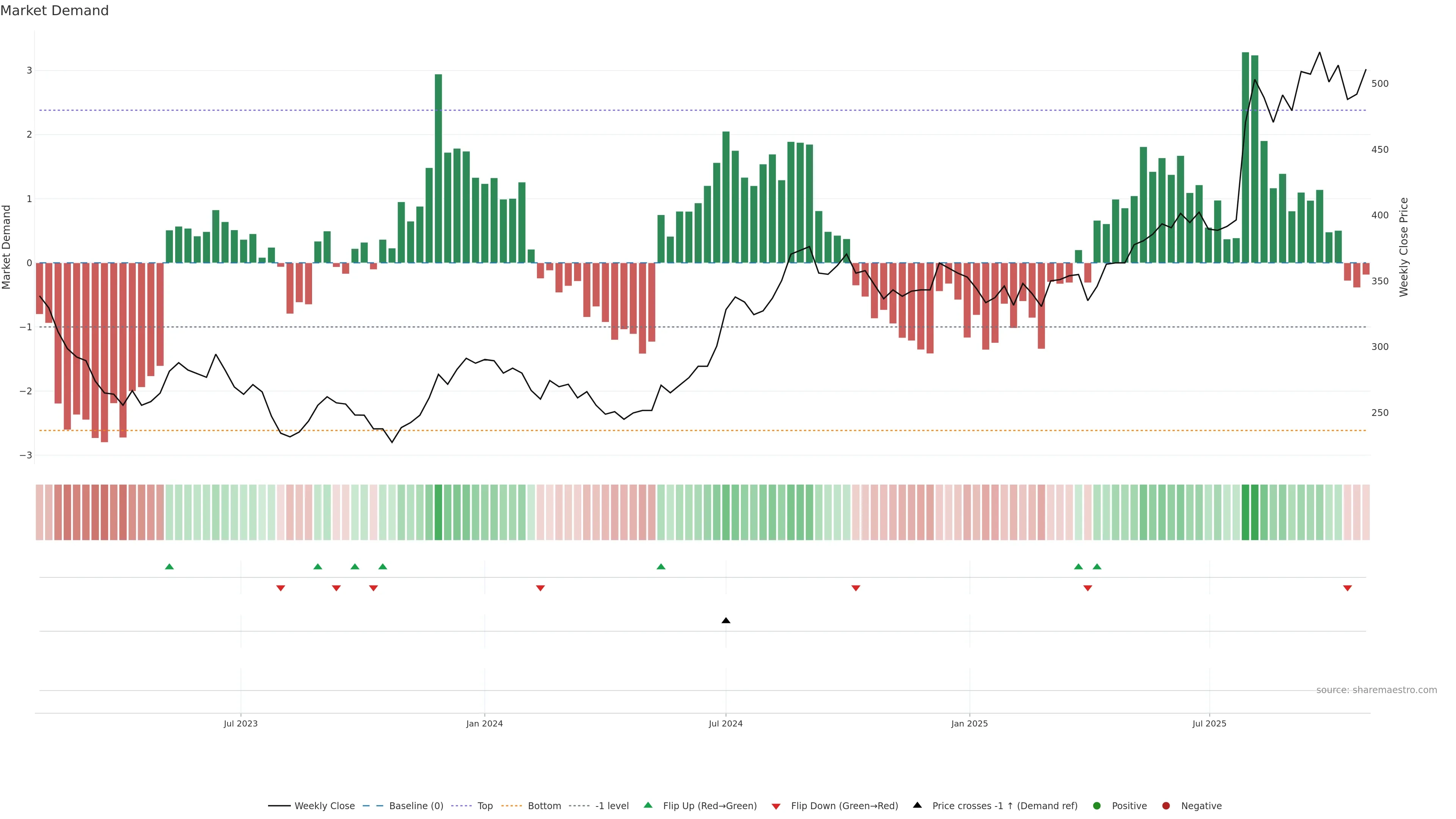
Task: Click the first green flip-up triangle marker
Action: coord(169,566)
